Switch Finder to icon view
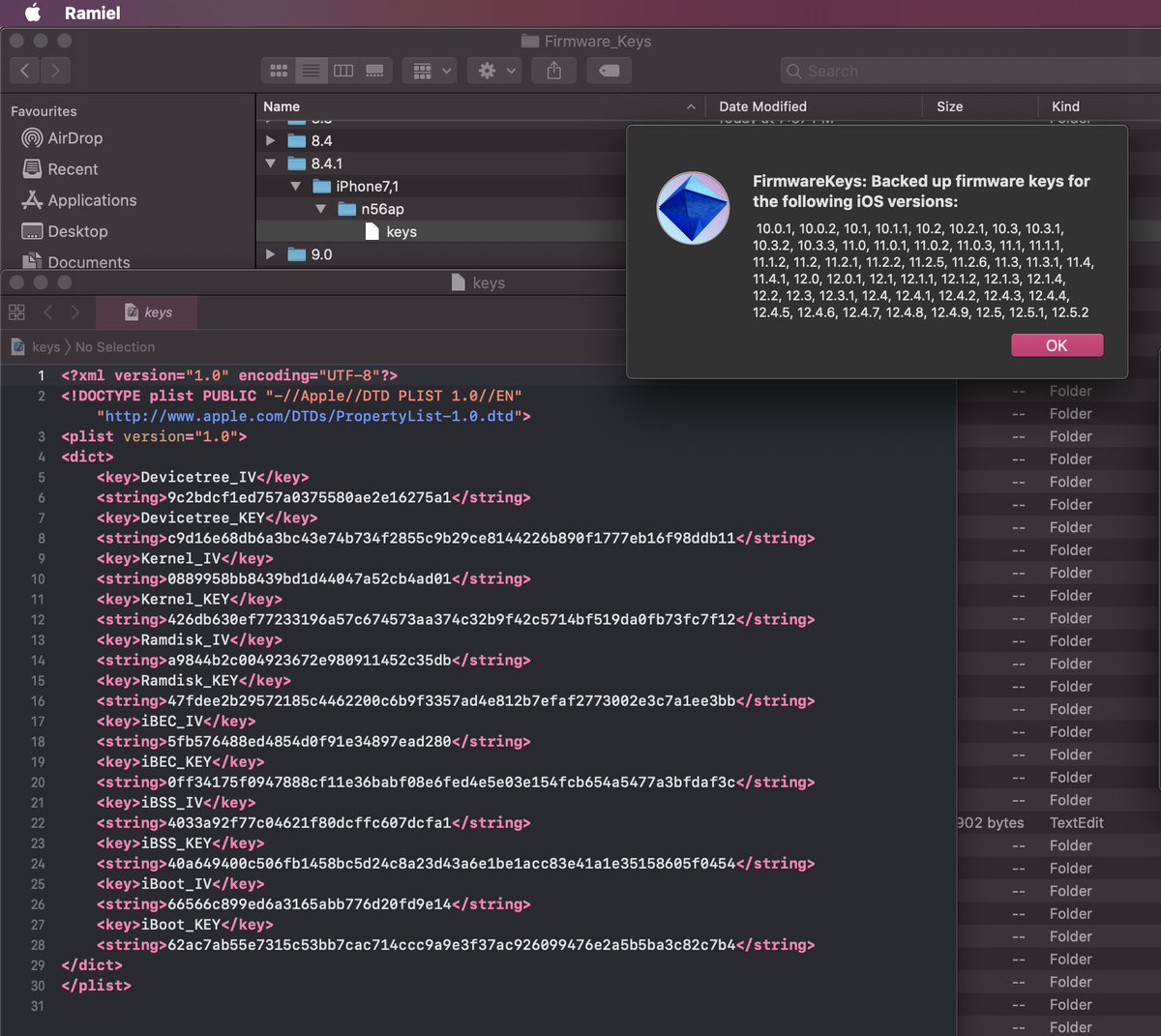This screenshot has width=1161, height=1036. [x=279, y=71]
